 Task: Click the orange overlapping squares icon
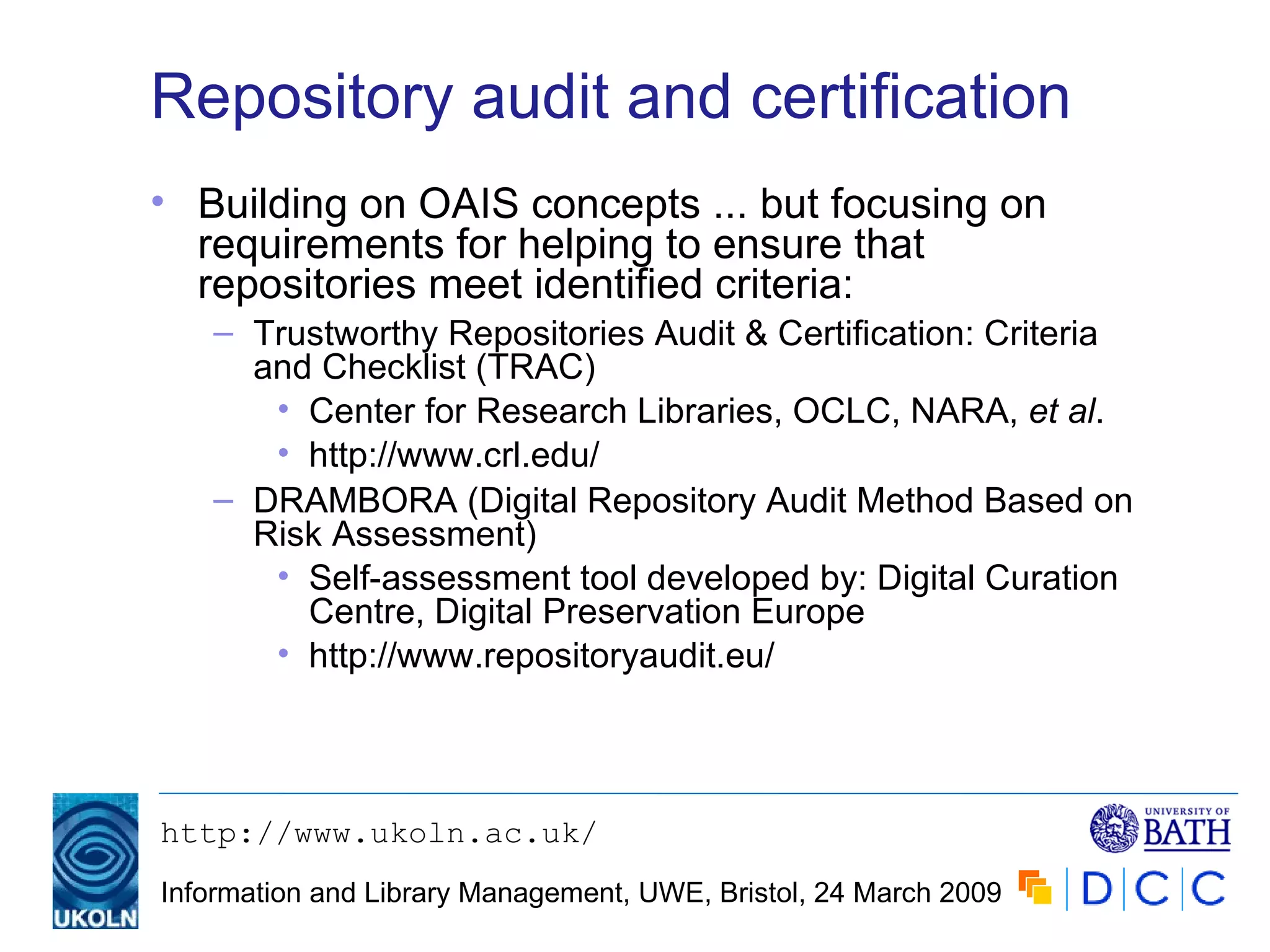pos(1035,887)
